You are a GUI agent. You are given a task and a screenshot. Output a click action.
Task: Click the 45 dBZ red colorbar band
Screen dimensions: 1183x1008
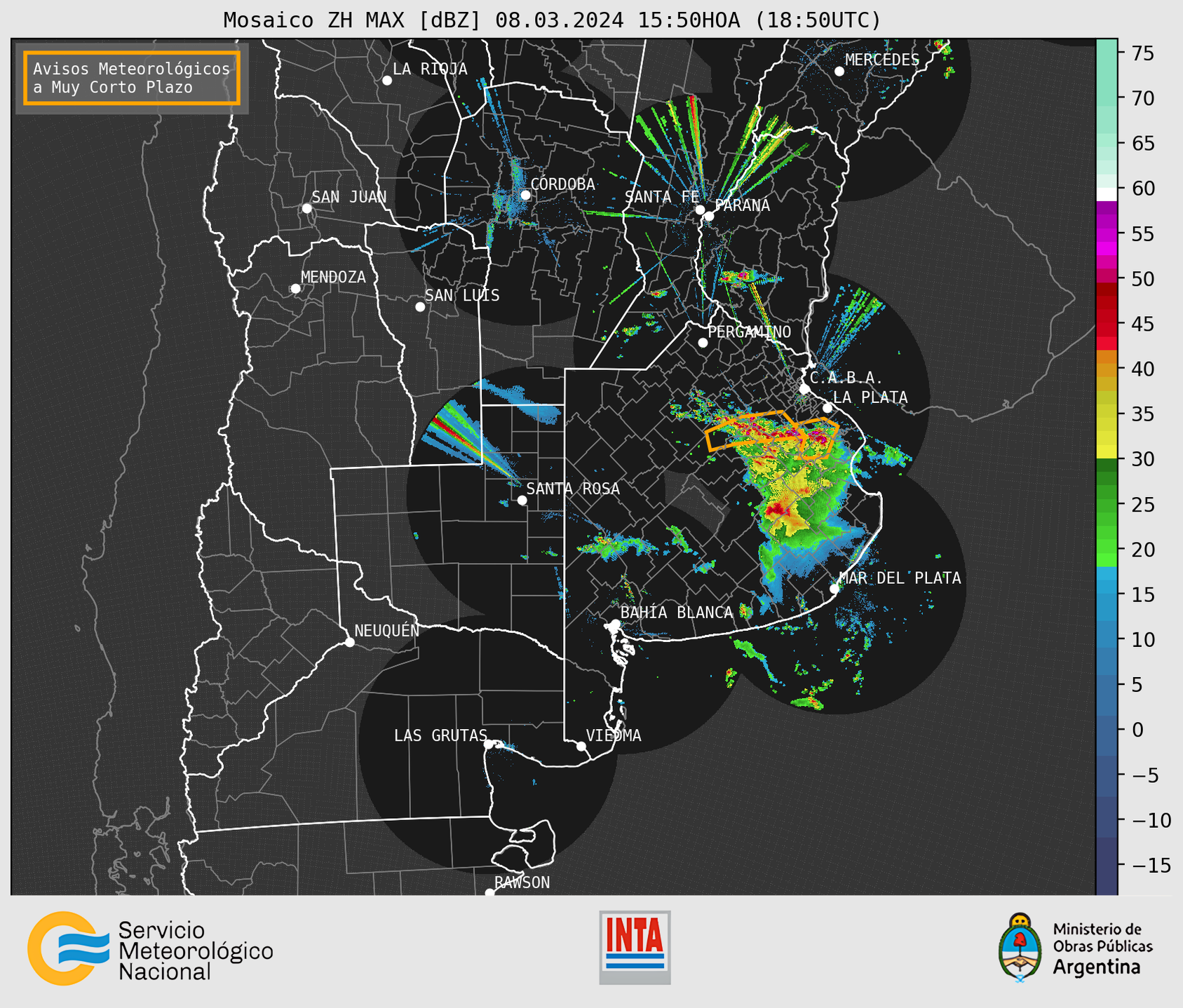pos(1107,323)
